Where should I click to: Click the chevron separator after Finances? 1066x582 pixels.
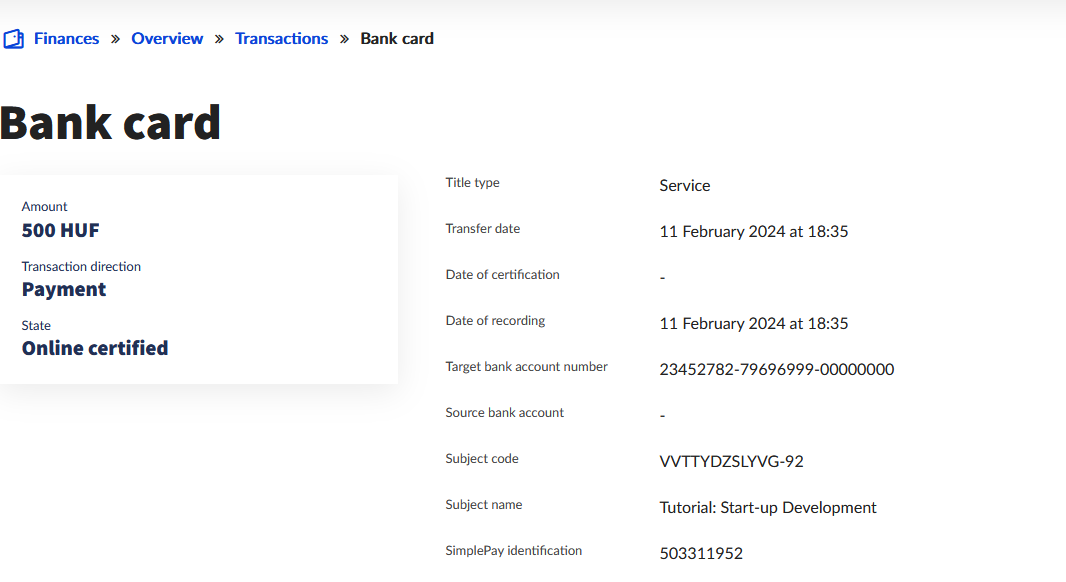point(115,39)
